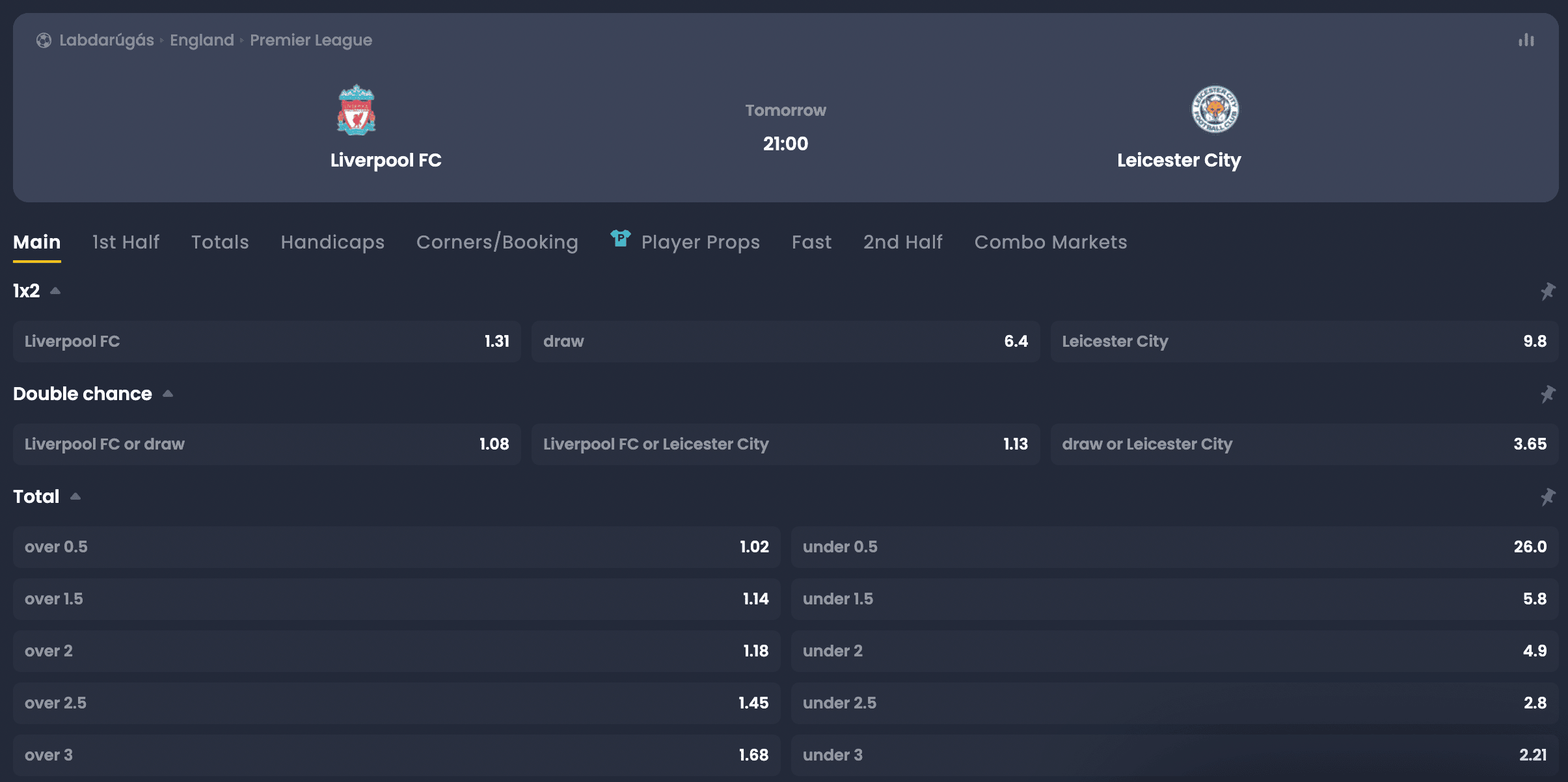The width and height of the screenshot is (1568, 782).
Task: Bet on draw at 6.4
Action: point(785,342)
